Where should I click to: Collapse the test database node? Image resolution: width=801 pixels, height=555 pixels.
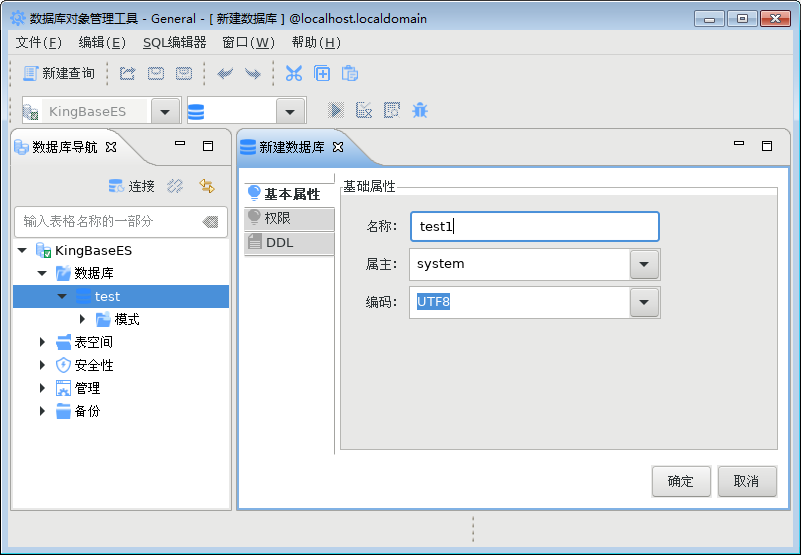tap(62, 296)
